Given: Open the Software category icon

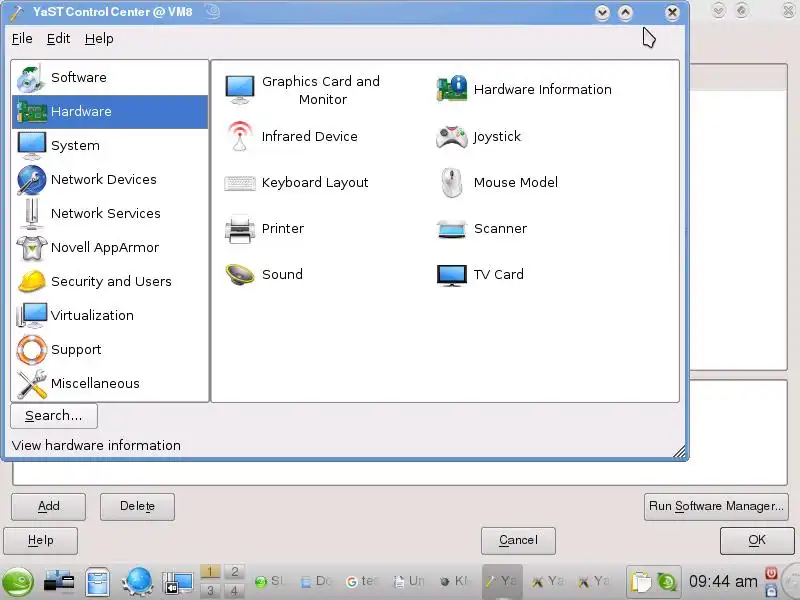Looking at the screenshot, I should pos(31,78).
